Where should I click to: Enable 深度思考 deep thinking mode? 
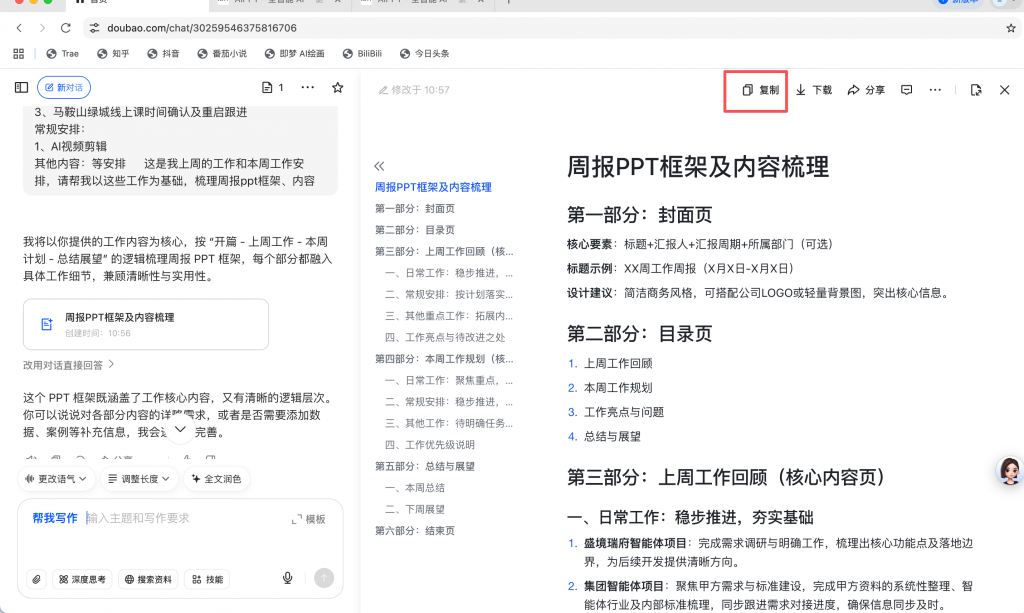(82, 578)
